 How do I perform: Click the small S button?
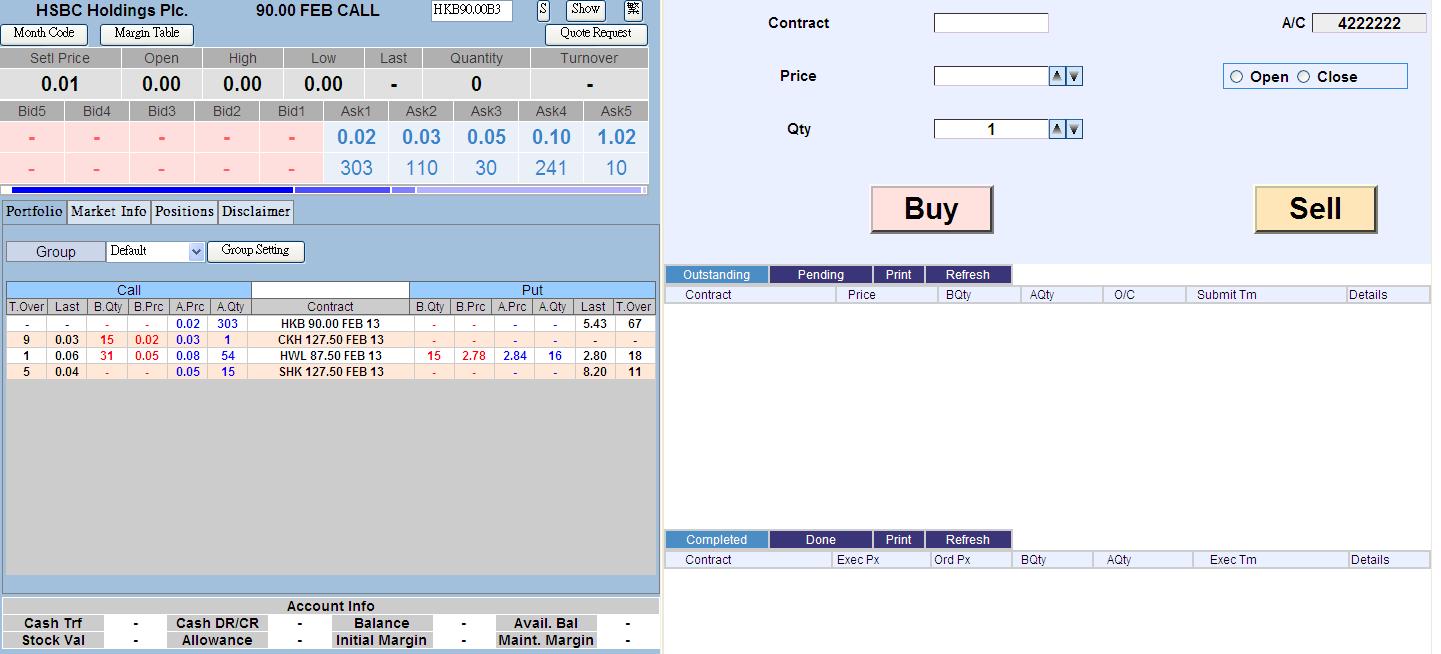tap(543, 10)
